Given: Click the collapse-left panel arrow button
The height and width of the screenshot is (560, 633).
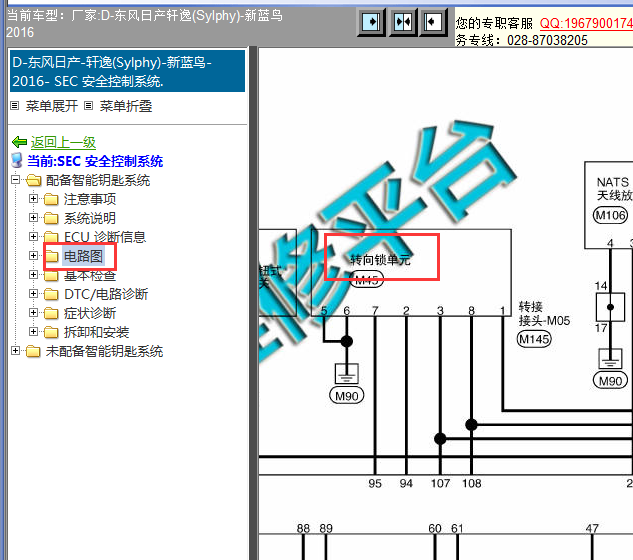Looking at the screenshot, I should pos(433,22).
